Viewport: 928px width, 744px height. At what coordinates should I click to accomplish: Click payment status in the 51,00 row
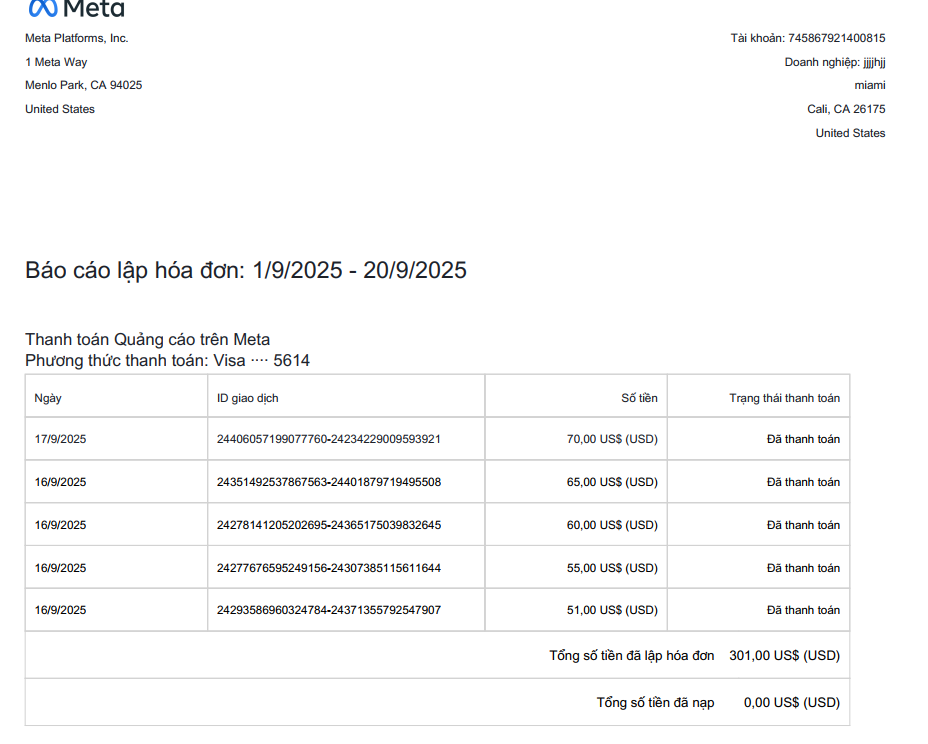[x=803, y=610]
